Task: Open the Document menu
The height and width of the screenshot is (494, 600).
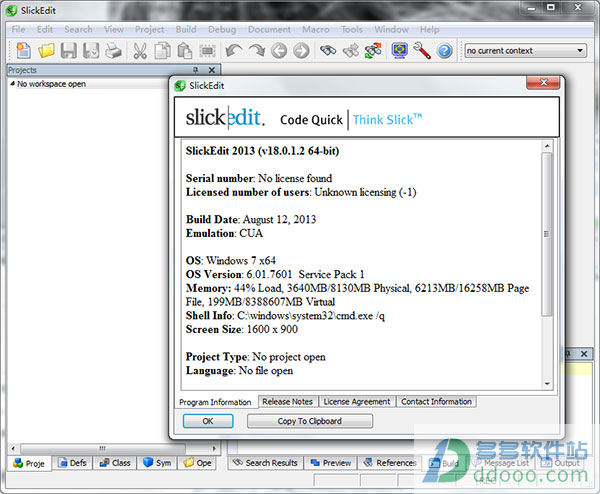Action: (x=269, y=29)
